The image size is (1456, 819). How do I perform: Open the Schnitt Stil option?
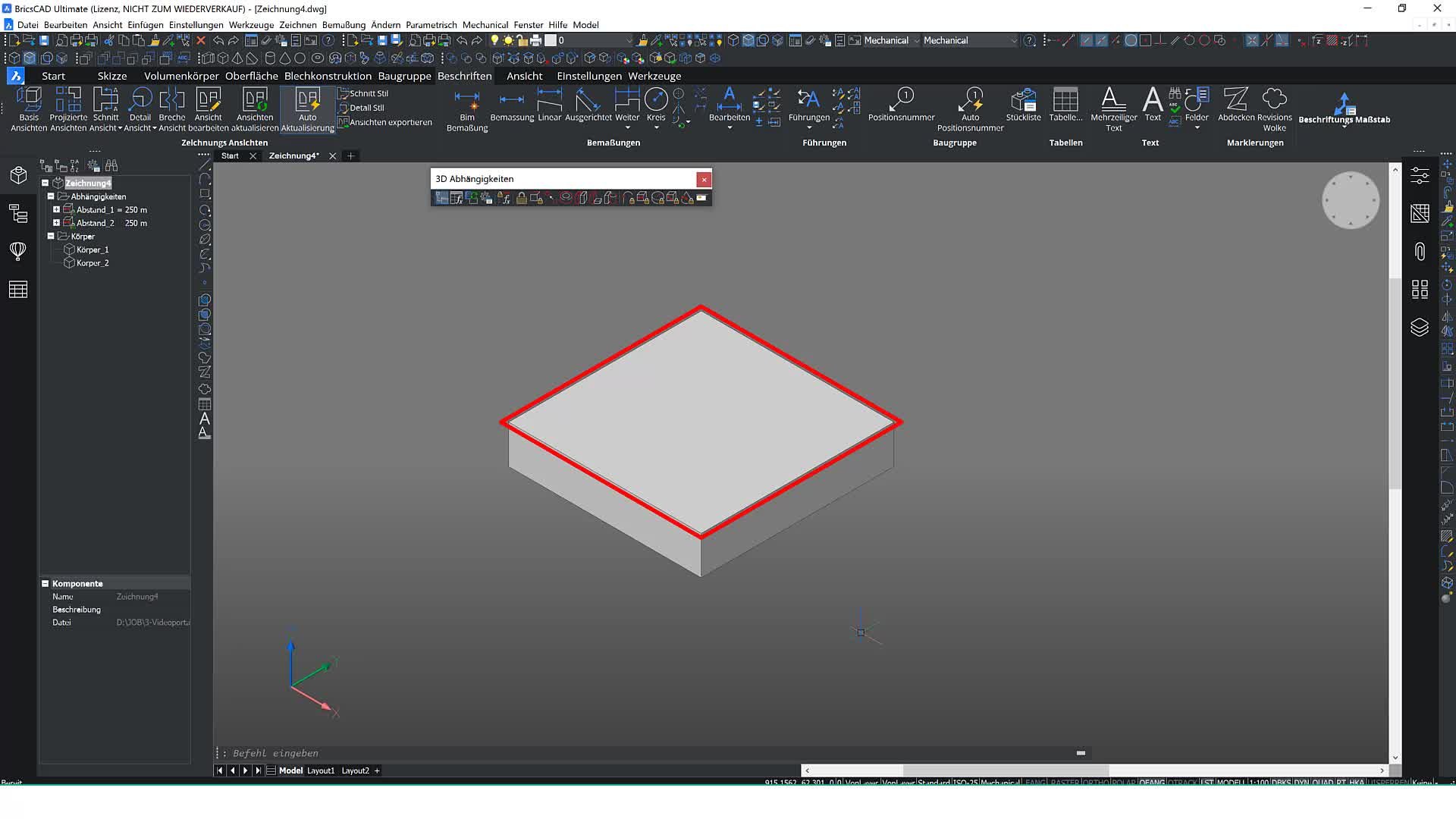tap(363, 93)
